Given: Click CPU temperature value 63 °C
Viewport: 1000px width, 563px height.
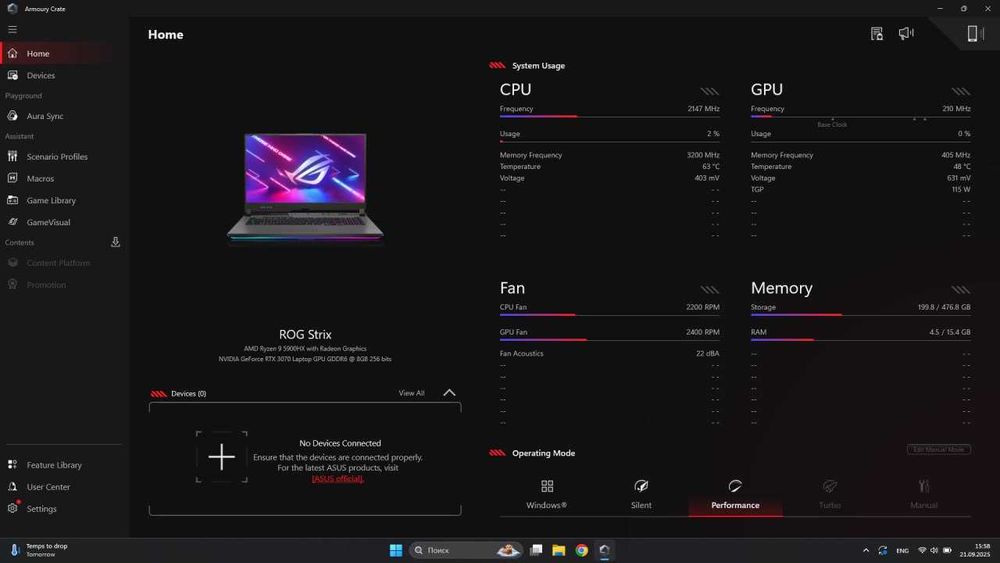Looking at the screenshot, I should [710, 166].
